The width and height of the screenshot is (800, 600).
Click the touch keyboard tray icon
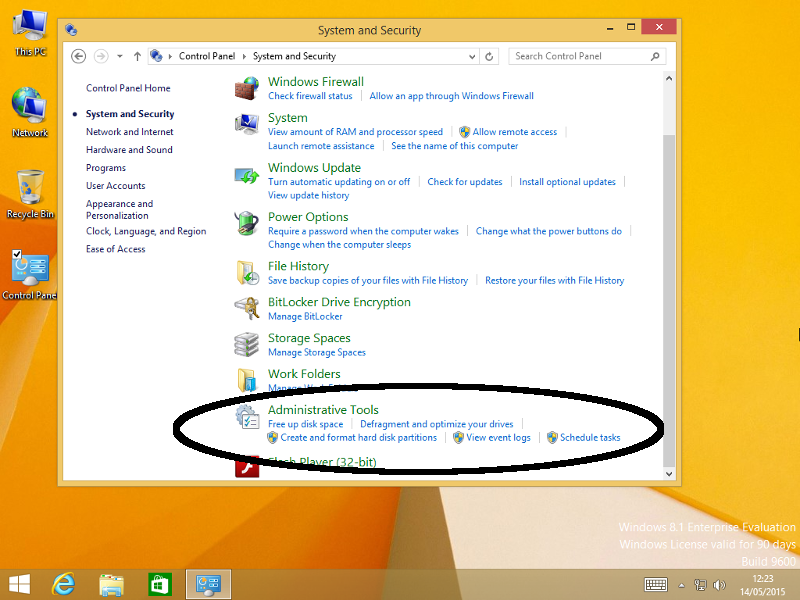656,585
